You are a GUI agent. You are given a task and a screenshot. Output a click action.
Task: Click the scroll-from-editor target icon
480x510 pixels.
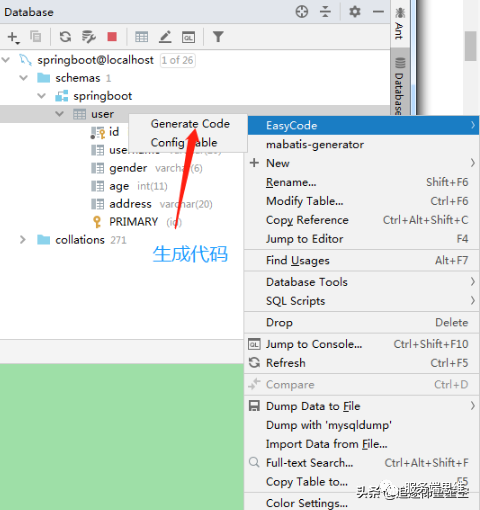[x=302, y=12]
